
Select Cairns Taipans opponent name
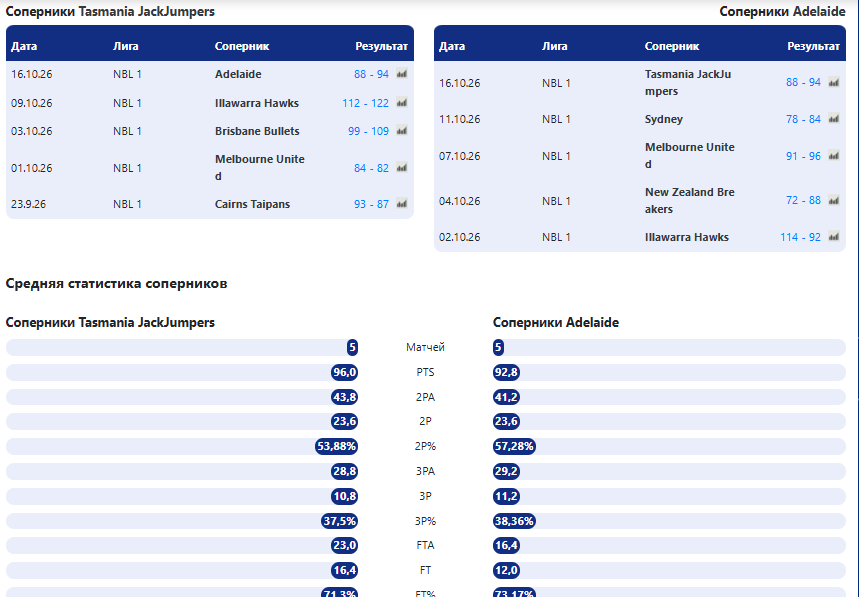click(252, 204)
